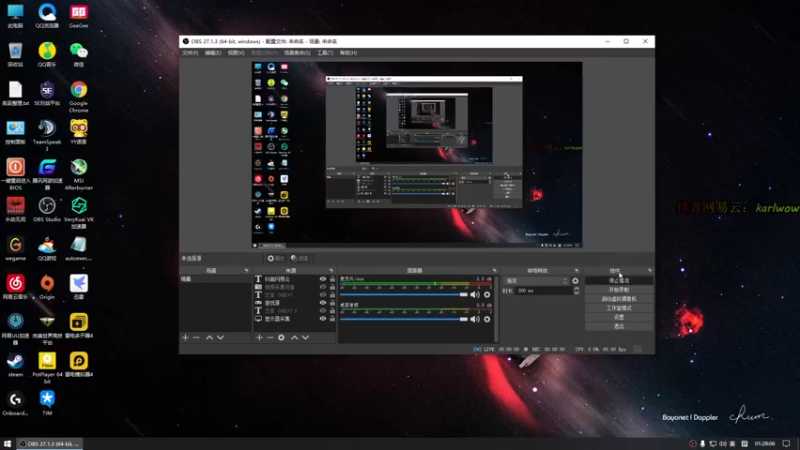Open TeamSpeak 3 desktop icon
The image size is (800, 450).
point(47,135)
